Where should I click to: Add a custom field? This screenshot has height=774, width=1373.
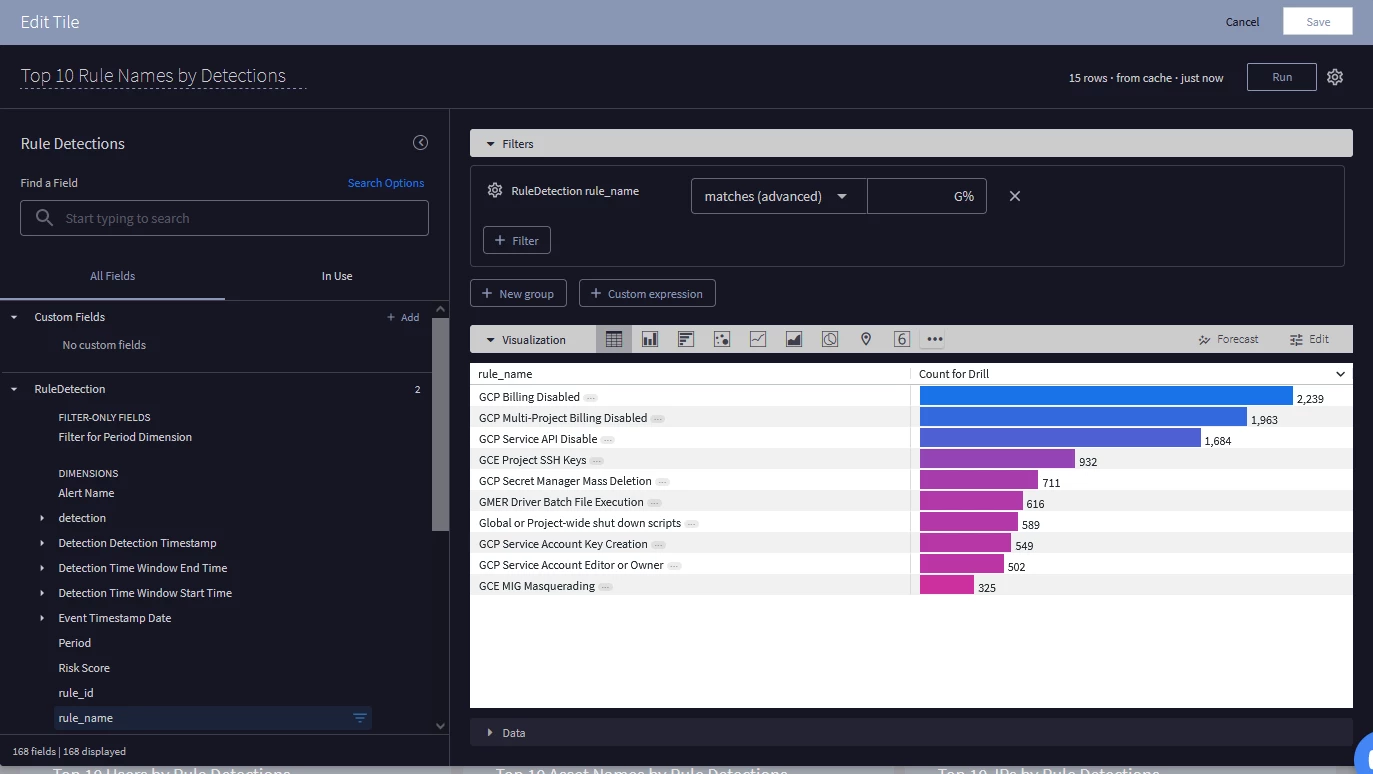pyautogui.click(x=403, y=317)
